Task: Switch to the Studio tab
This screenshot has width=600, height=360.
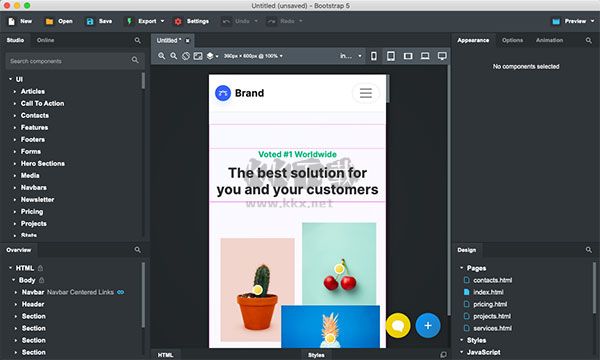Action: pos(15,40)
